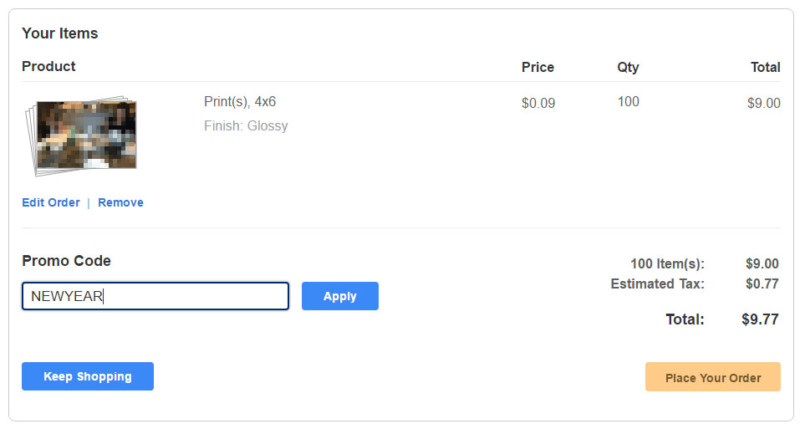Click the $0.09 unit price
Image resolution: width=800 pixels, height=429 pixels.
538,103
